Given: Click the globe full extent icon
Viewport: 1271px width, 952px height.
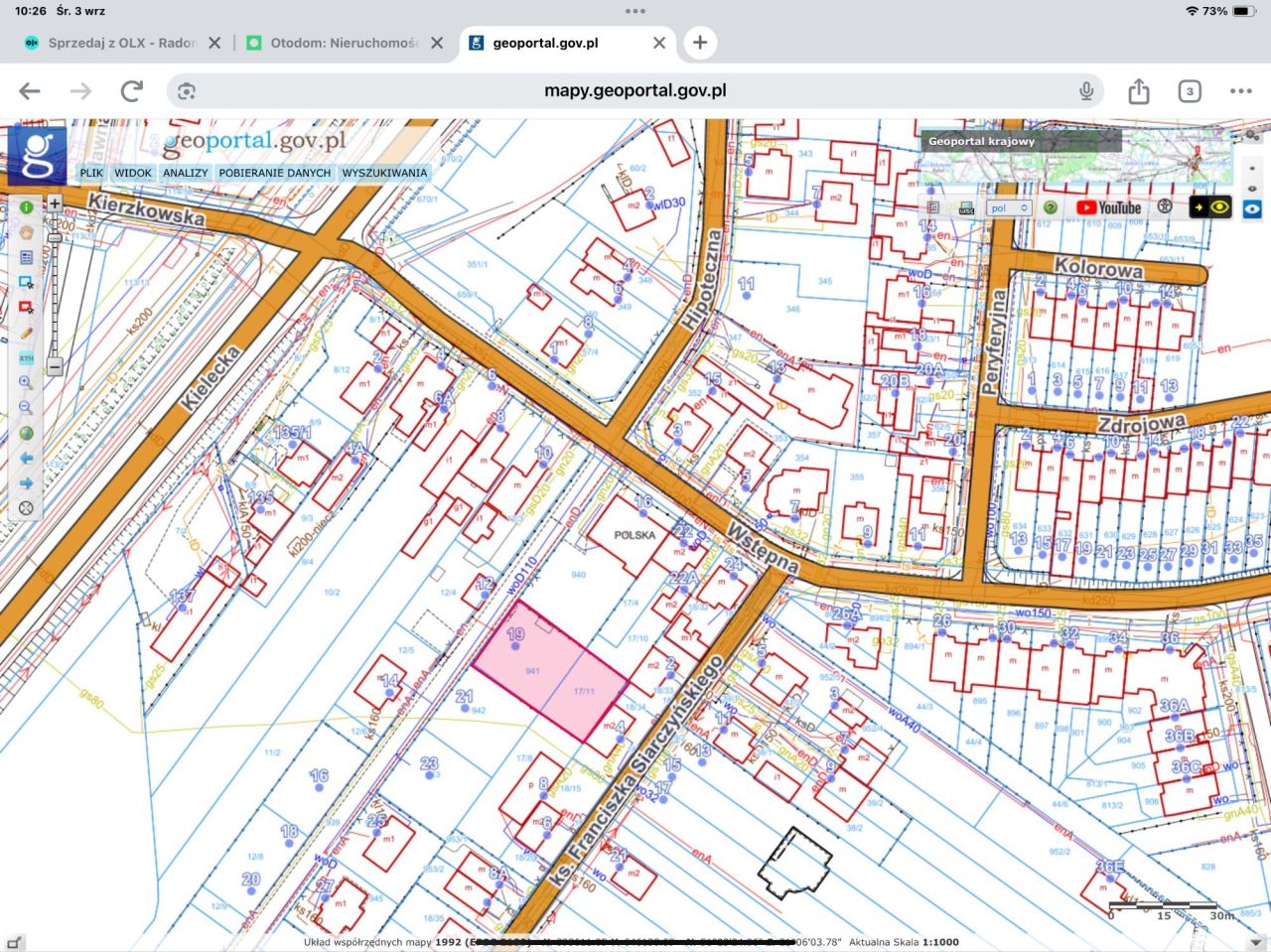Looking at the screenshot, I should pos(27,433).
